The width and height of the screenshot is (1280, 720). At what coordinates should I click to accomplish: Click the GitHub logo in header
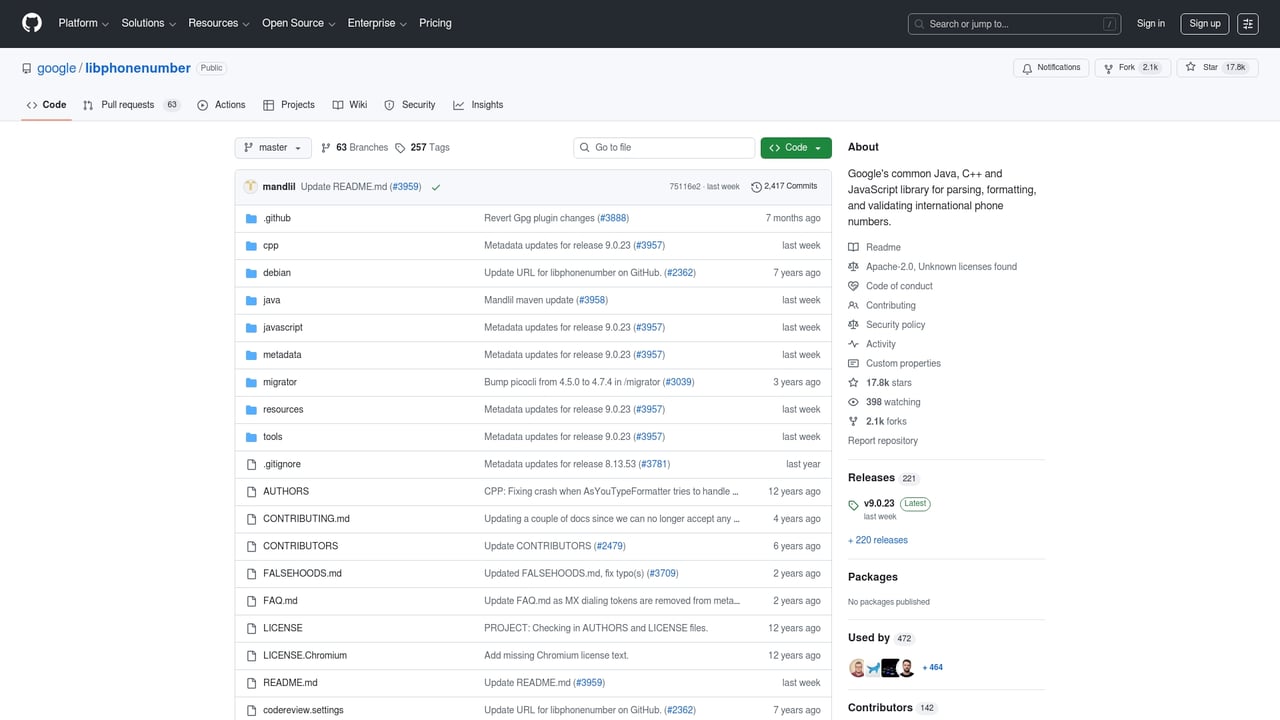[x=32, y=23]
